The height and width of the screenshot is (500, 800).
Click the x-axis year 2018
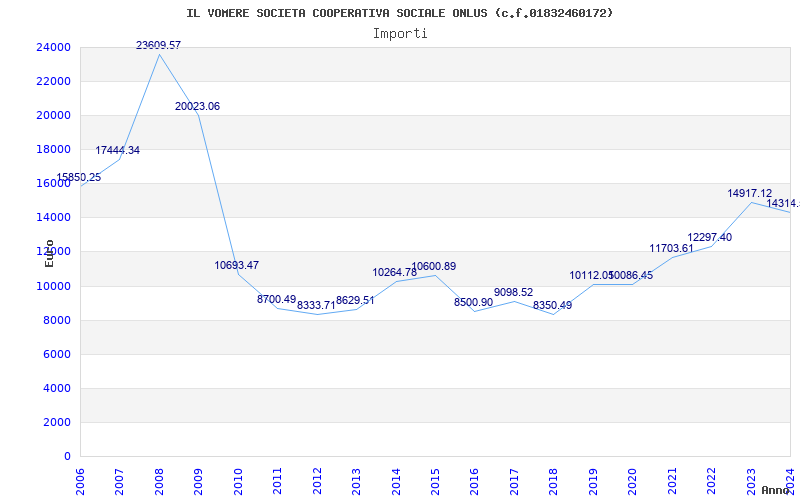pyautogui.click(x=554, y=481)
